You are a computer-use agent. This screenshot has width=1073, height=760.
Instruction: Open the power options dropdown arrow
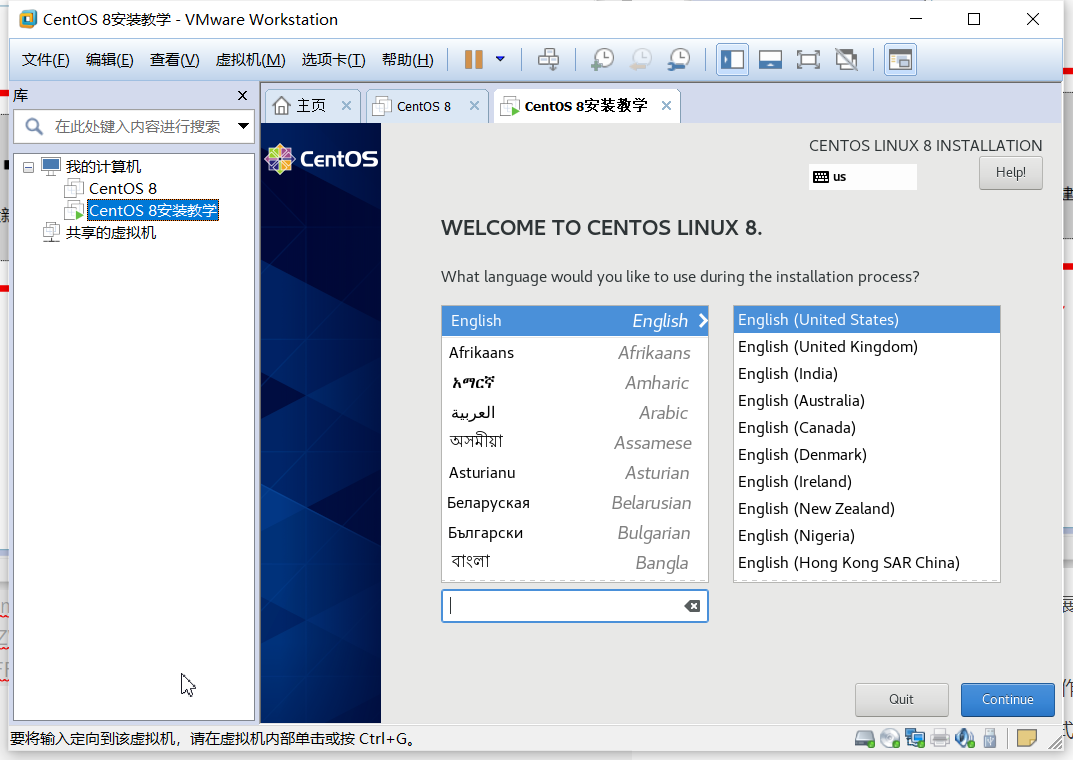pos(500,60)
